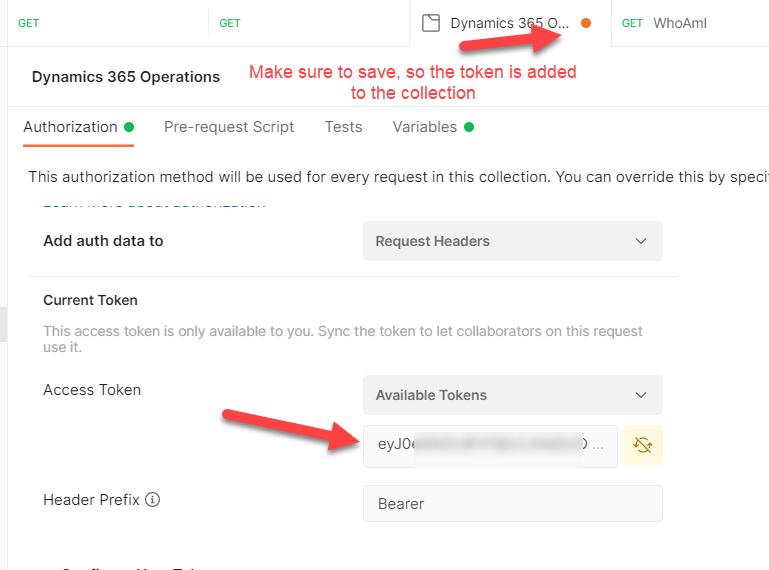
Task: Open the Available Tokens dropdown
Action: 513,395
